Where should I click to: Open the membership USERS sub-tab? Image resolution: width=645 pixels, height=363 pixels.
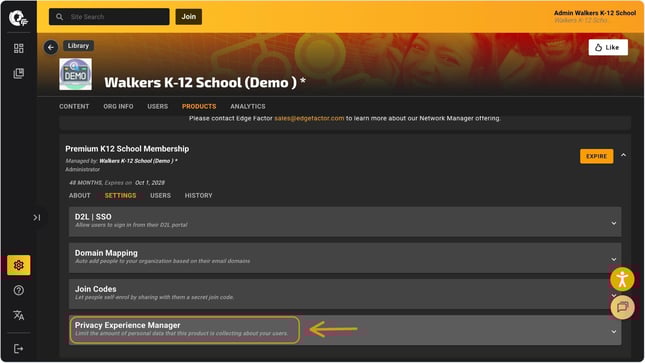pos(160,195)
